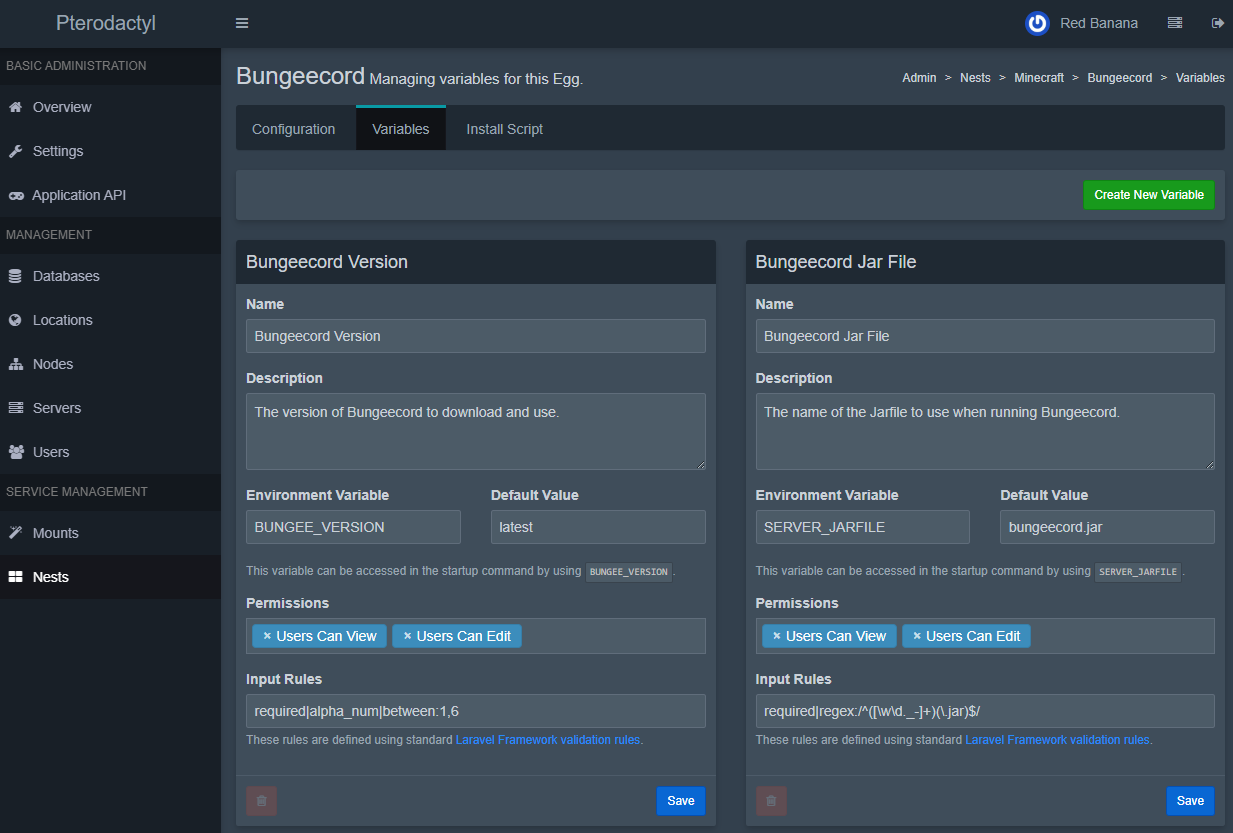Toggle the sidebar with the hamburger icon
The height and width of the screenshot is (833, 1233).
pyautogui.click(x=242, y=23)
